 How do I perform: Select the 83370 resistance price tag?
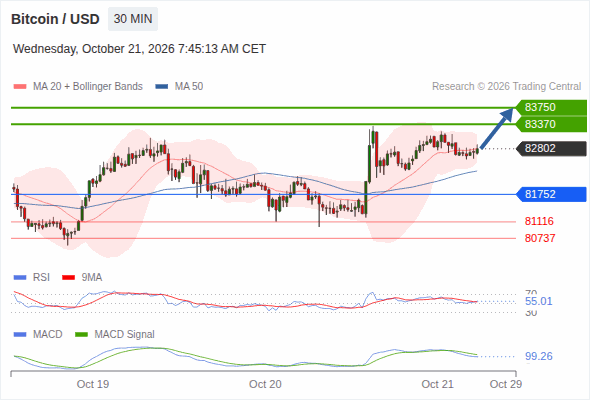click(551, 124)
